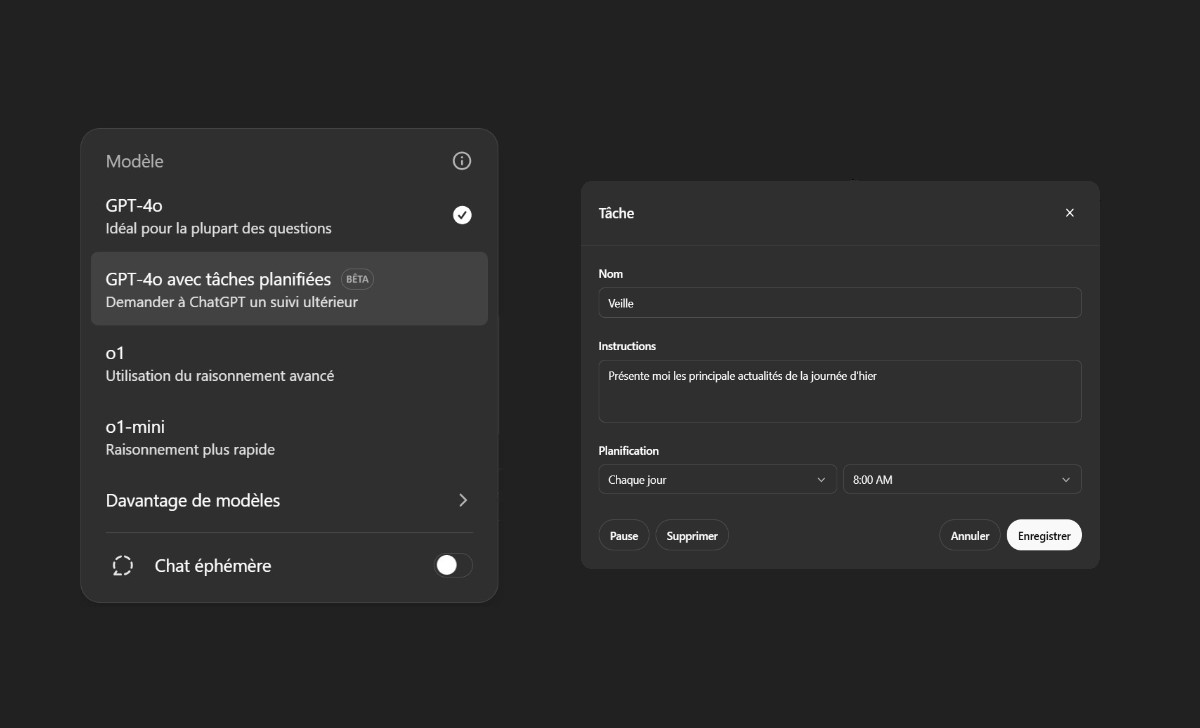The image size is (1200, 728).
Task: Choose the o1-mini model
Action: [289, 437]
